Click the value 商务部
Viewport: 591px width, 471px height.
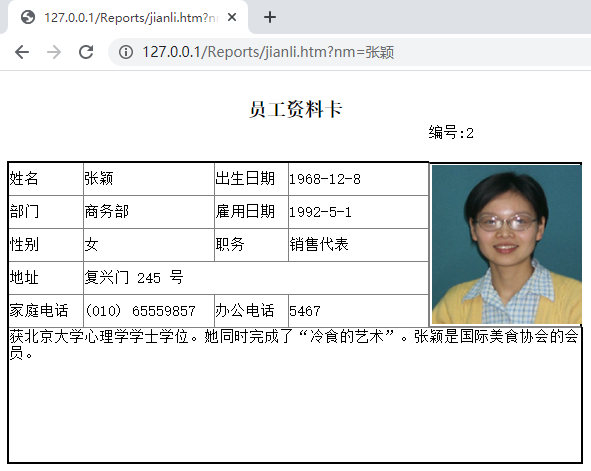coord(106,211)
